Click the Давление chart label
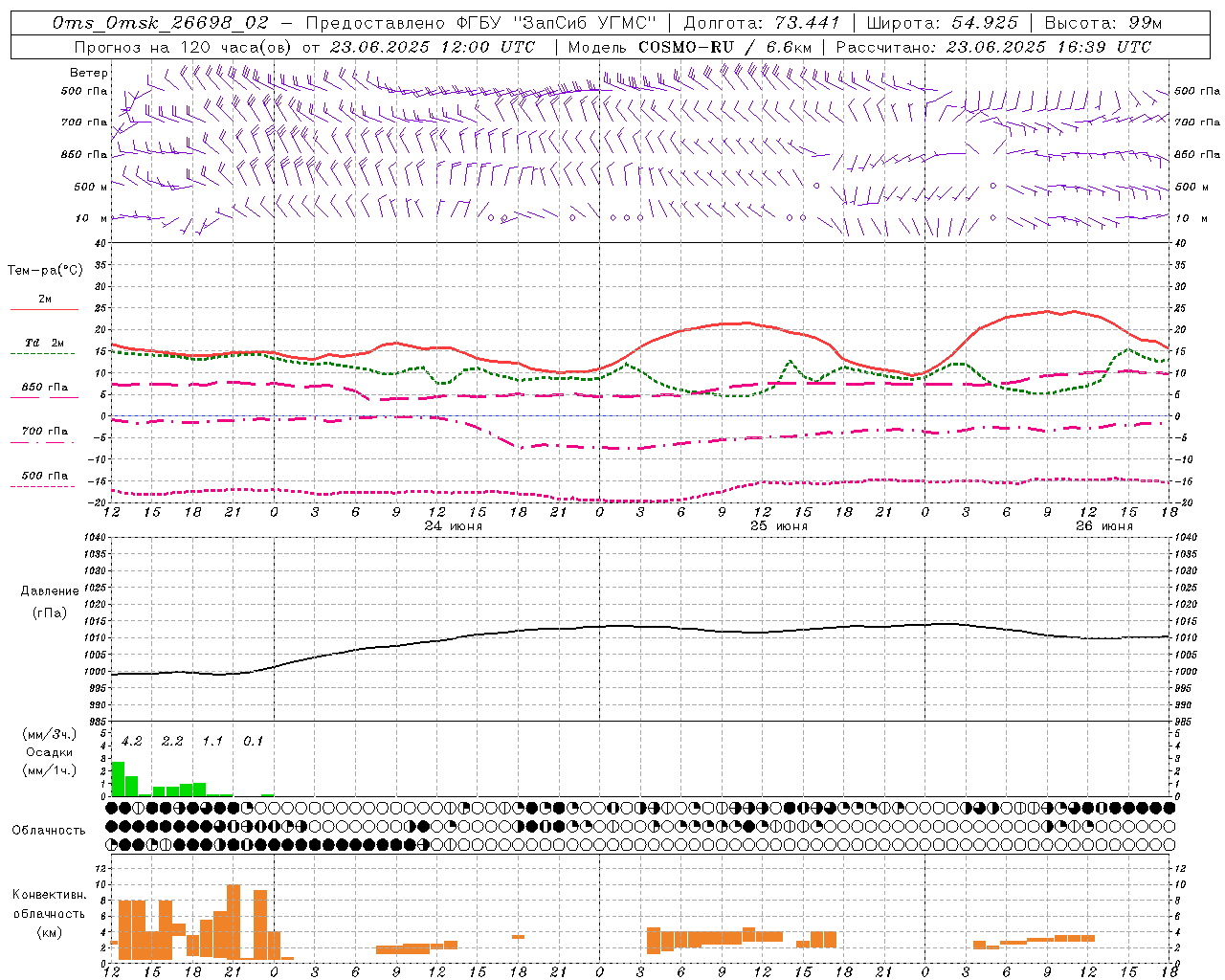The width and height of the screenshot is (1225, 980). (x=49, y=591)
